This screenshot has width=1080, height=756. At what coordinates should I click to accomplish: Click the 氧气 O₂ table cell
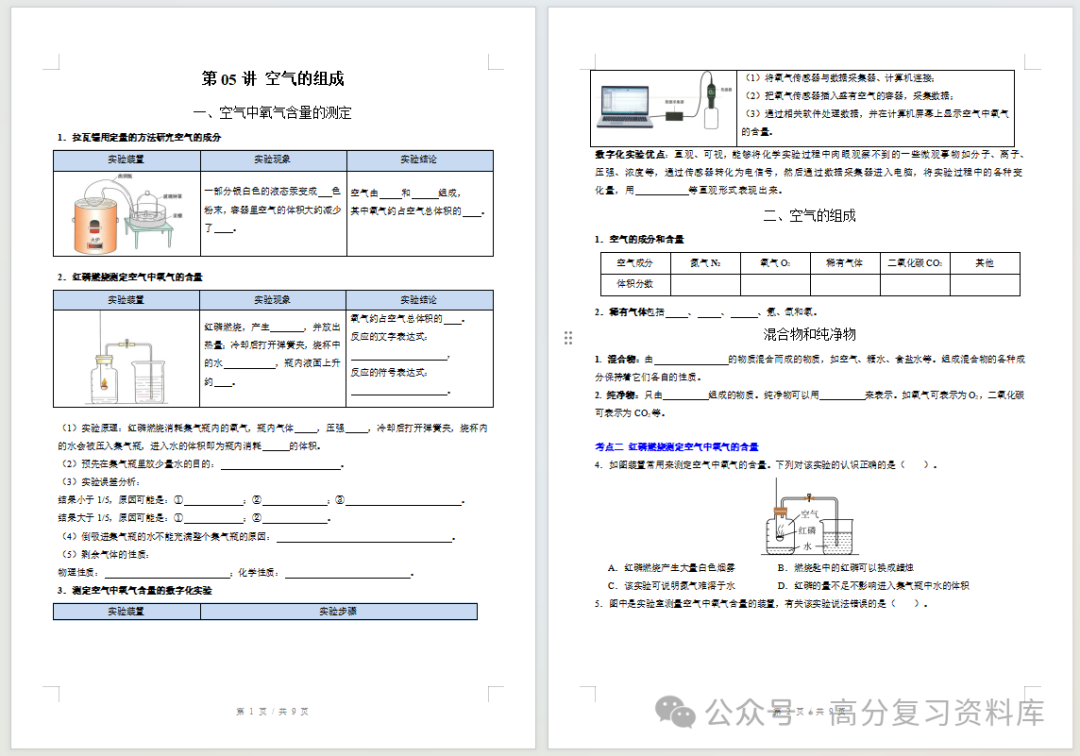[775, 263]
